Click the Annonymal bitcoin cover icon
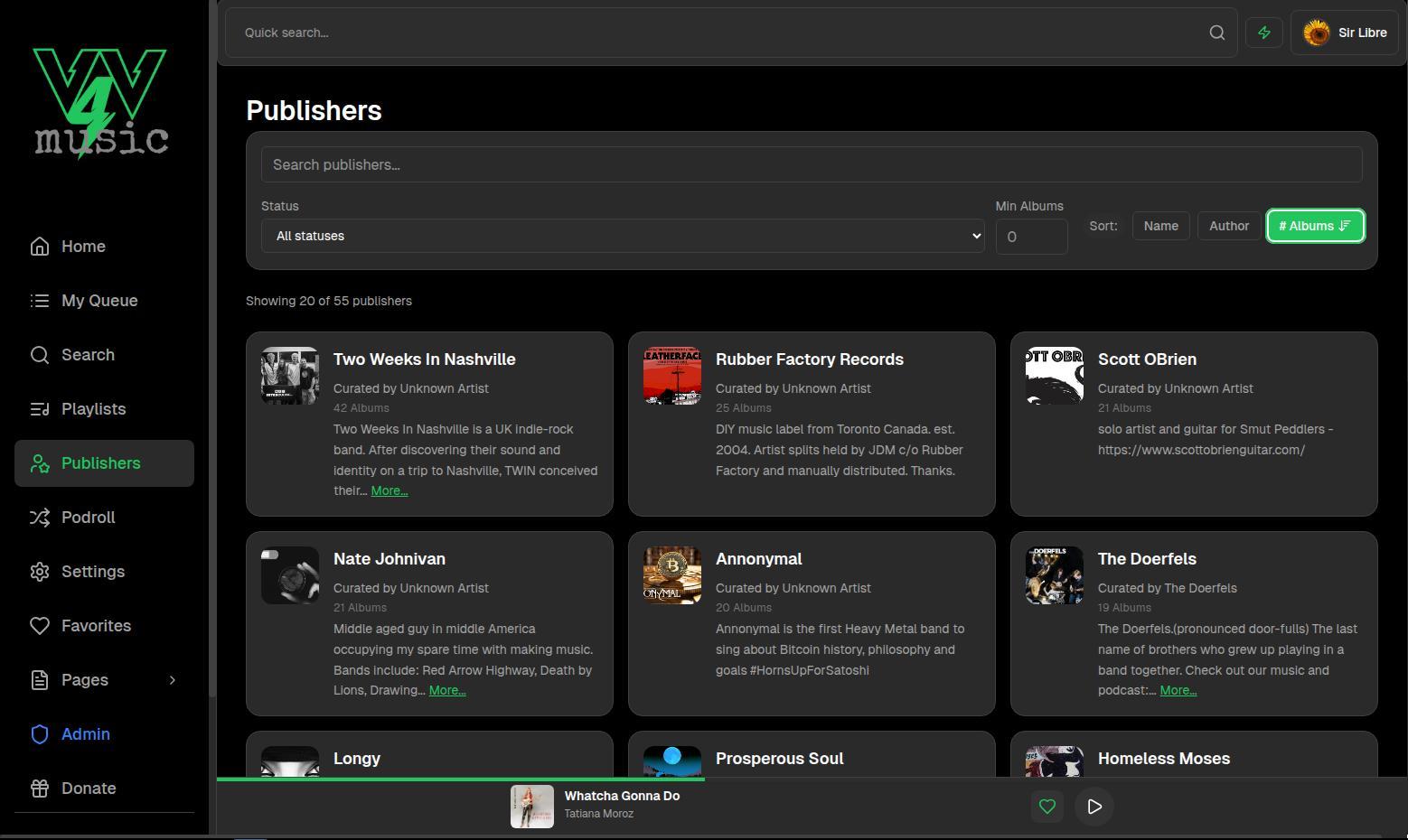The image size is (1408, 840). pyautogui.click(x=671, y=575)
